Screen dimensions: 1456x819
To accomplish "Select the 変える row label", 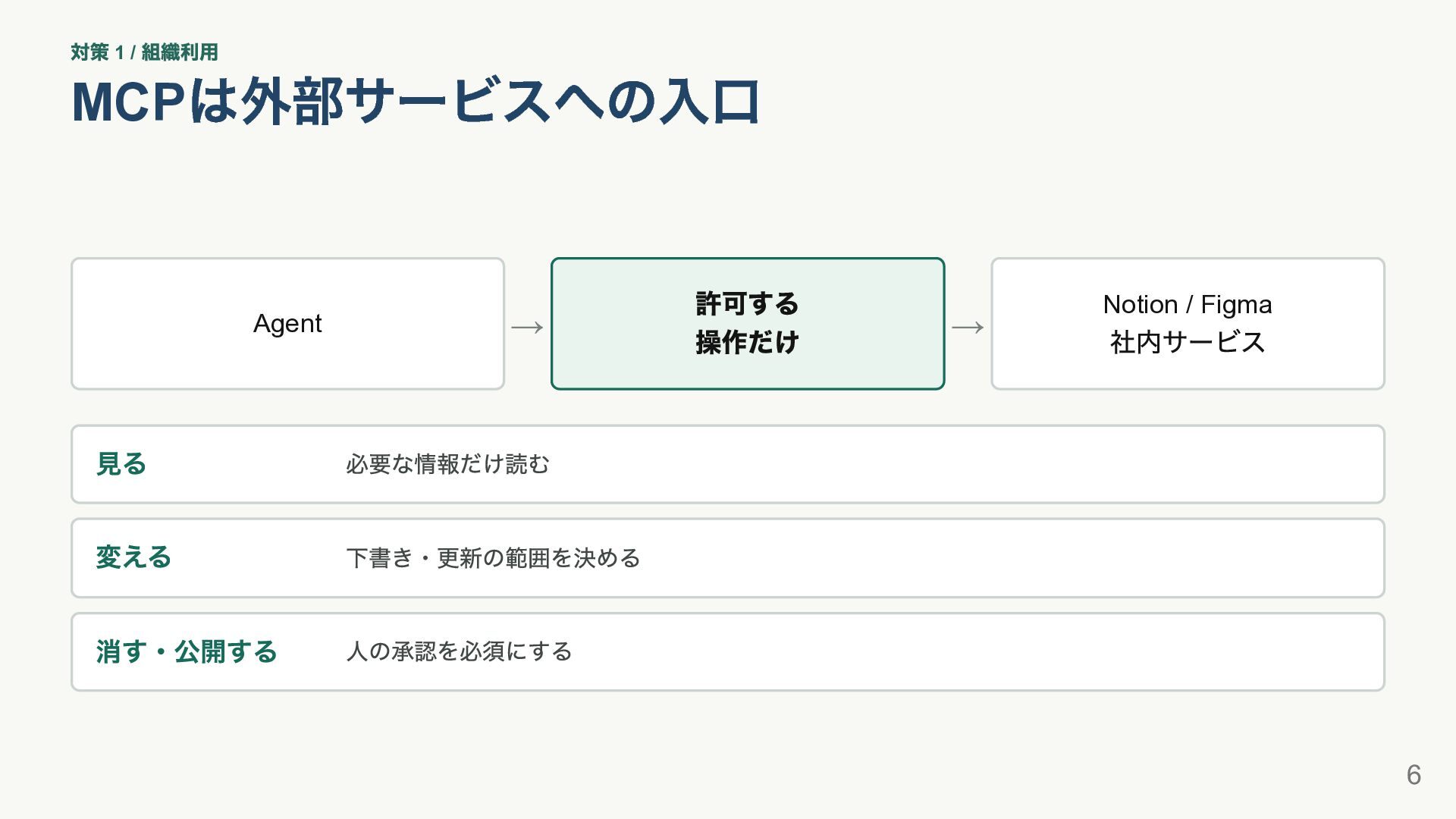I will pos(133,557).
